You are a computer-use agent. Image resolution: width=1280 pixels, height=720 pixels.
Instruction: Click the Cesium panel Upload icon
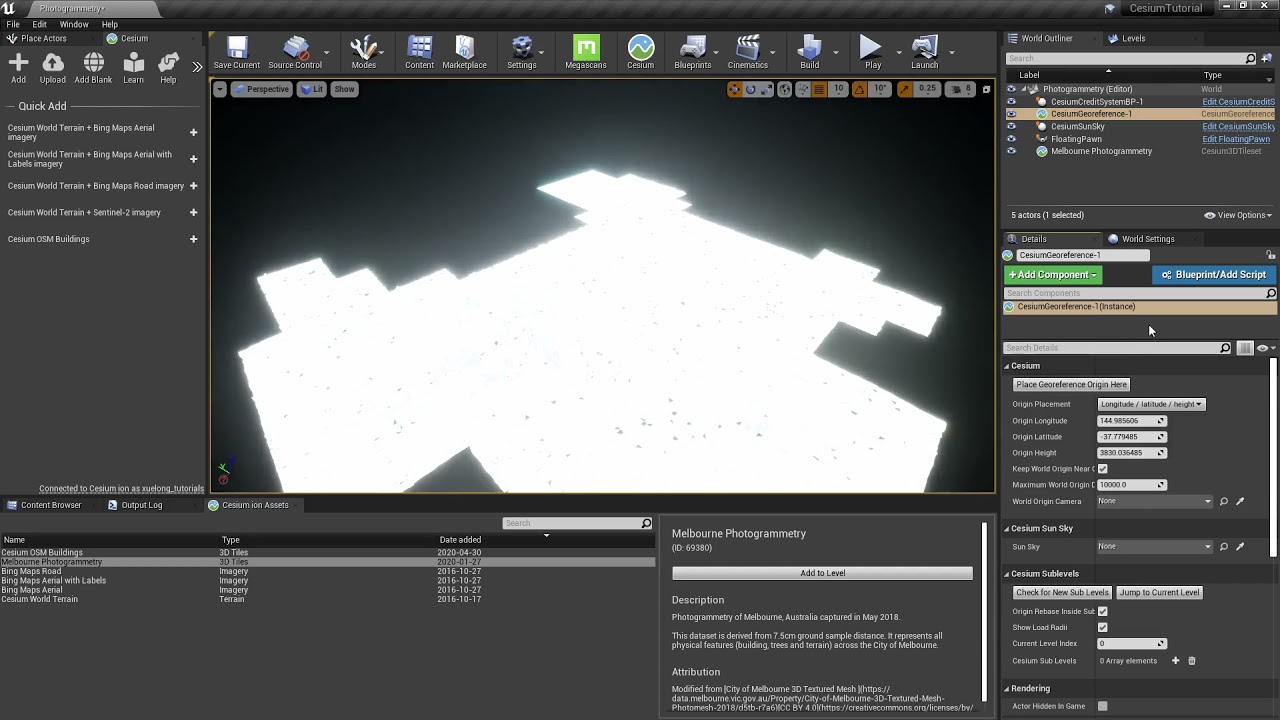[x=53, y=69]
